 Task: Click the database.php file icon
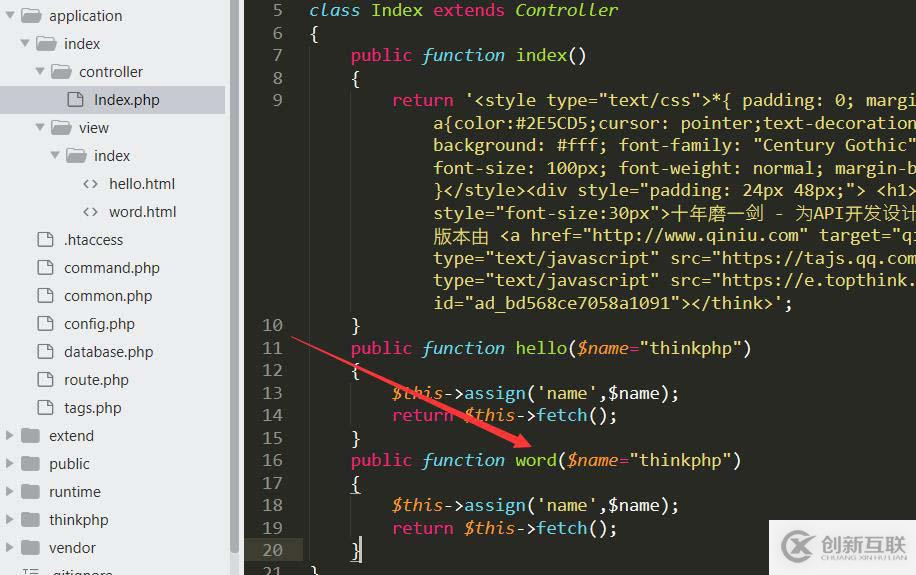45,352
